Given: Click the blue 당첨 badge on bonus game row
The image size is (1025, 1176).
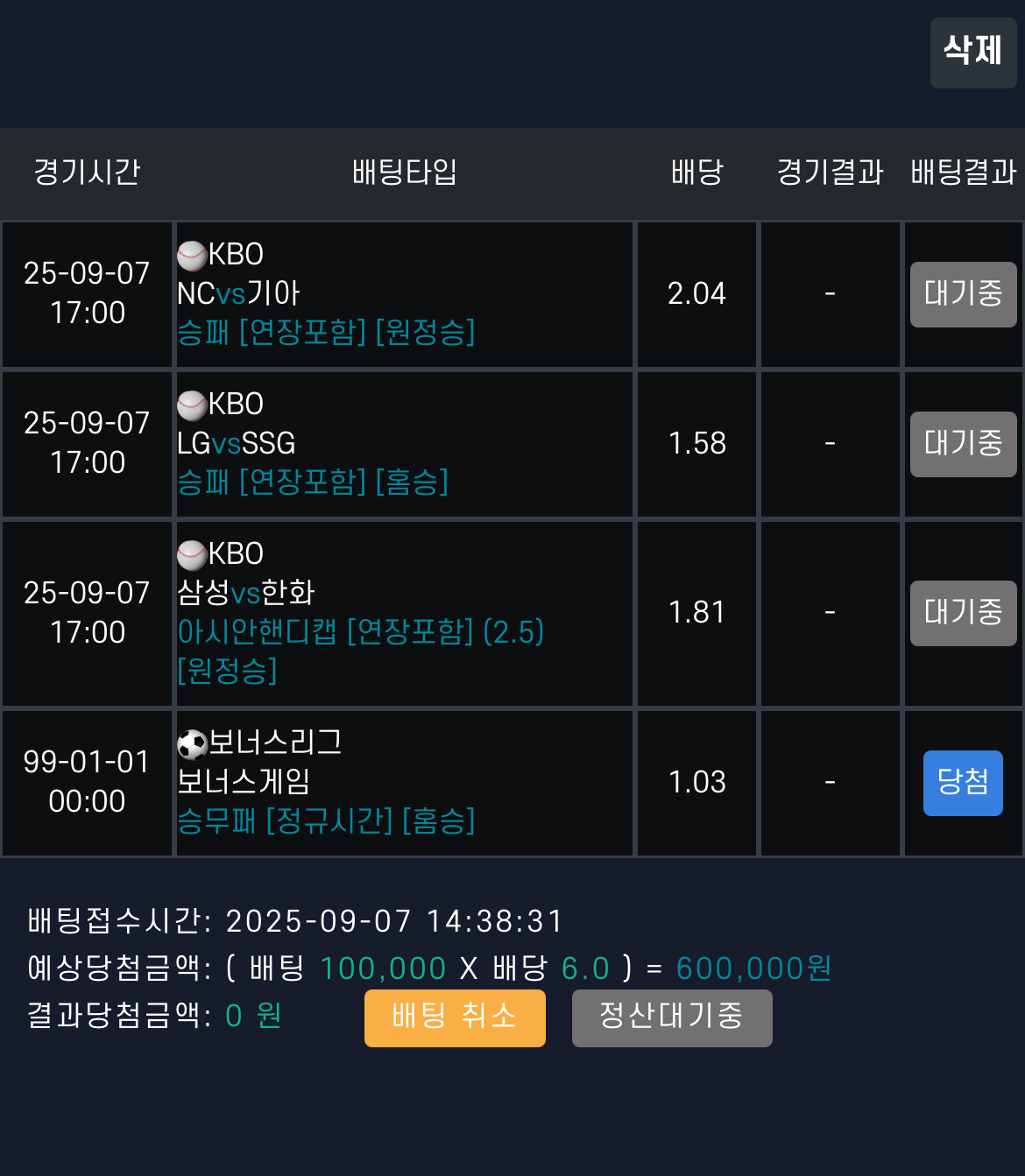Looking at the screenshot, I should coord(963,782).
